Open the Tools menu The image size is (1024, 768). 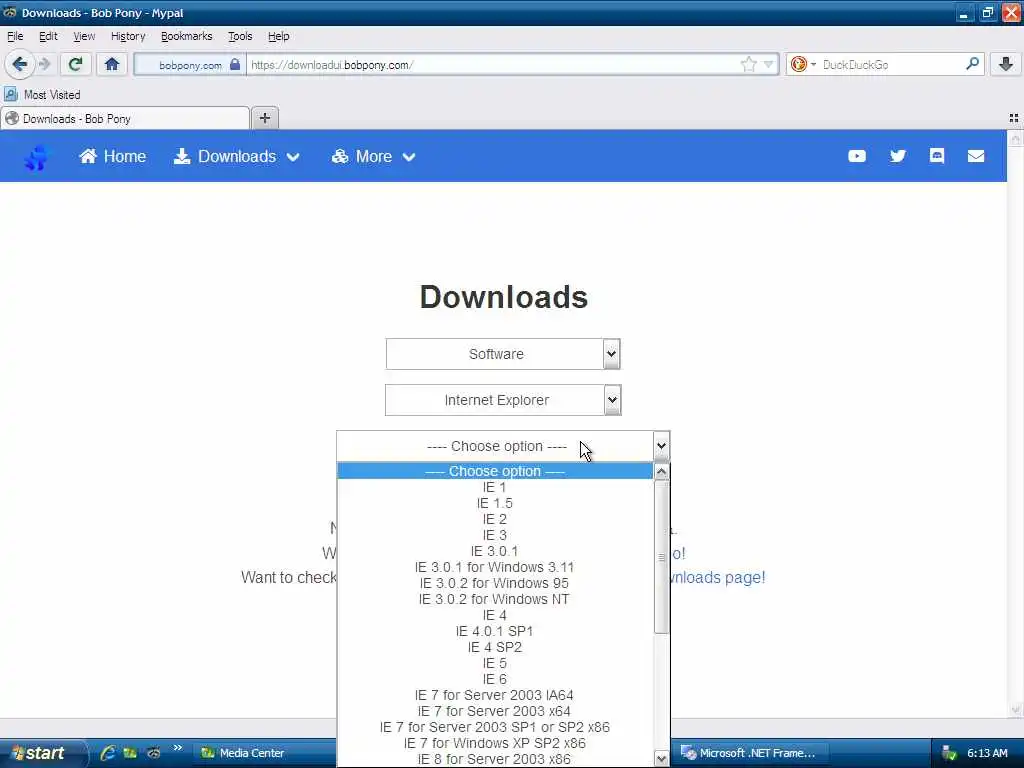point(240,37)
